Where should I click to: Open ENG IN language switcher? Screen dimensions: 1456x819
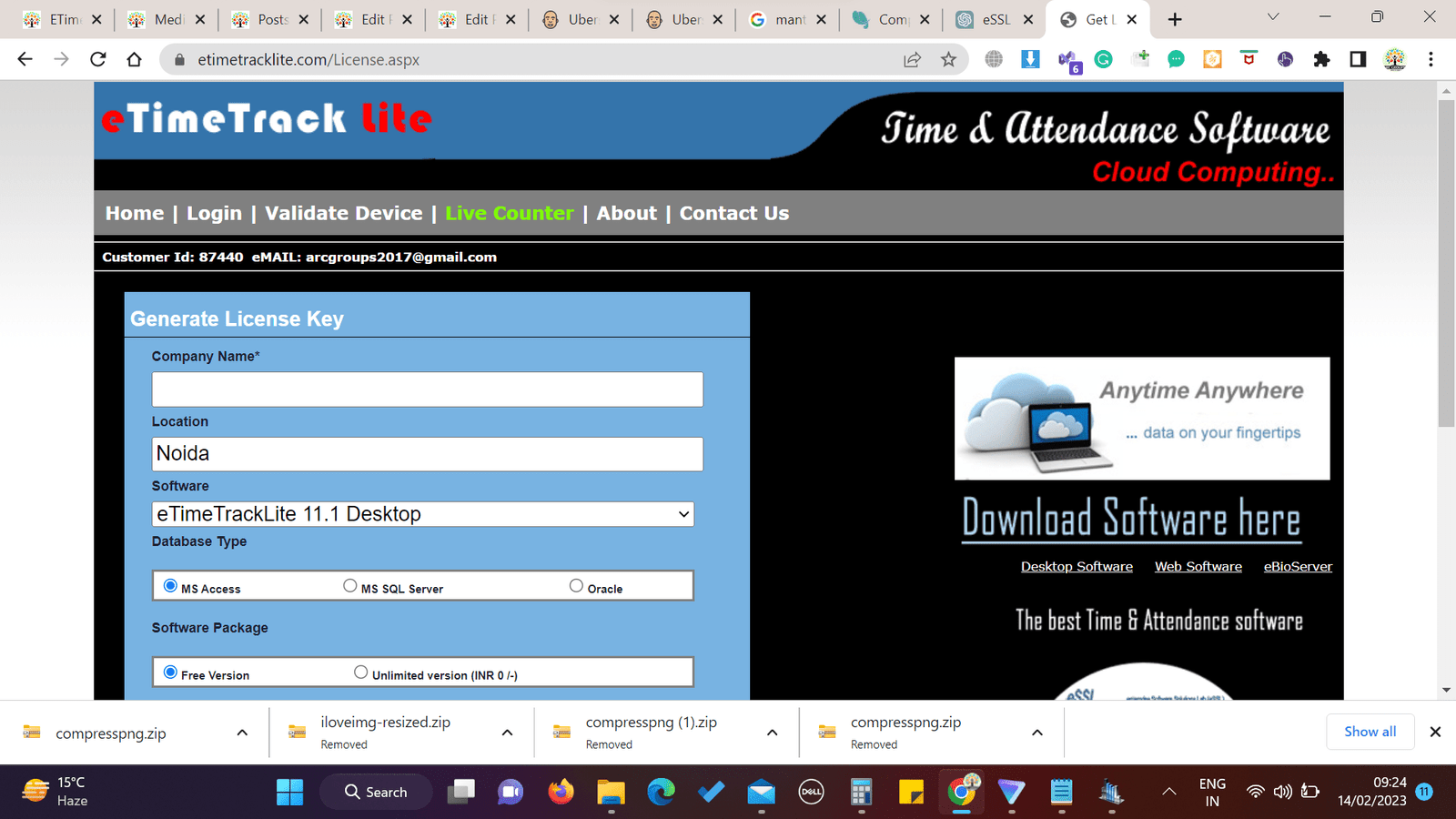click(x=1212, y=792)
